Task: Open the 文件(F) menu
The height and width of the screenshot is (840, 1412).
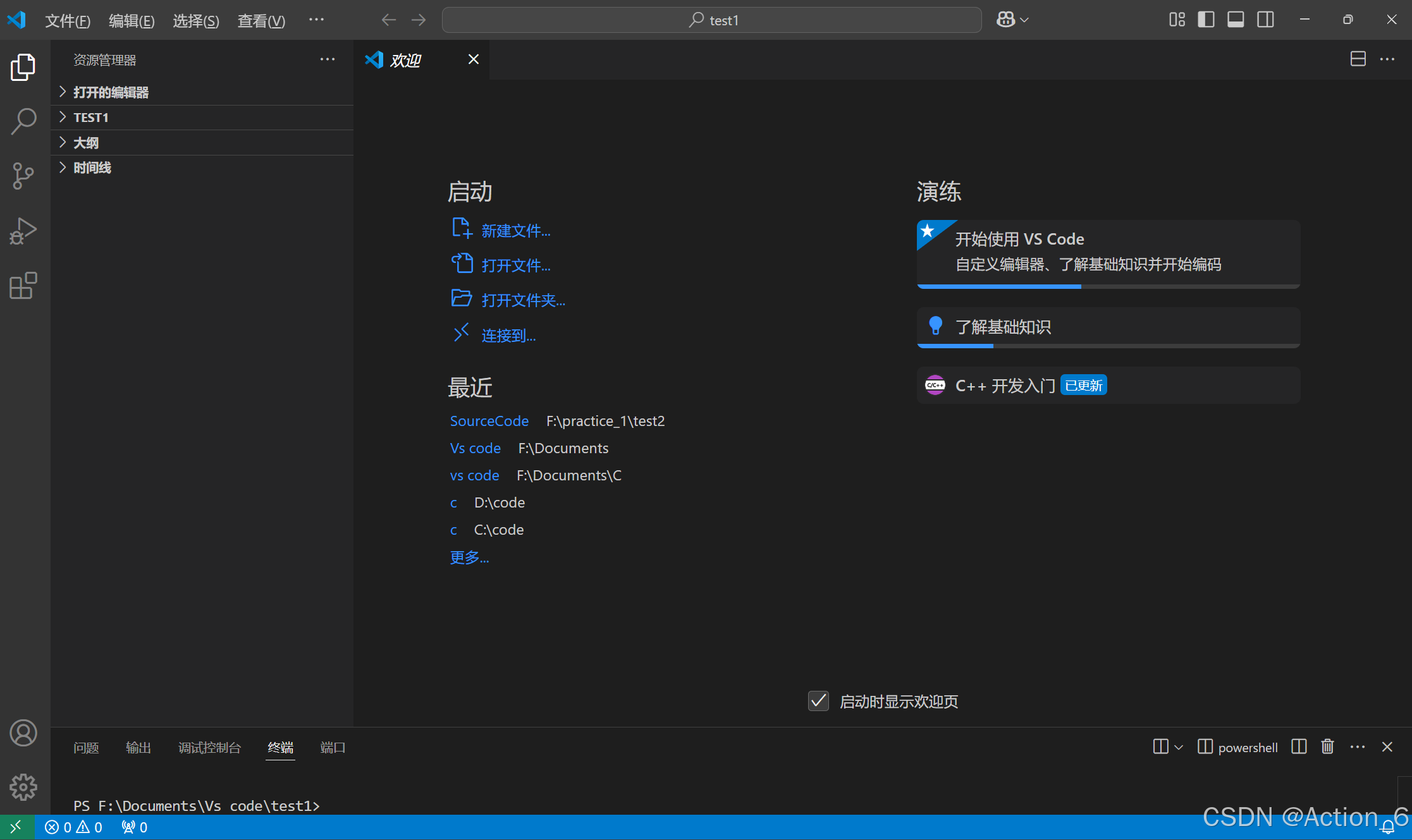Action: [68, 21]
